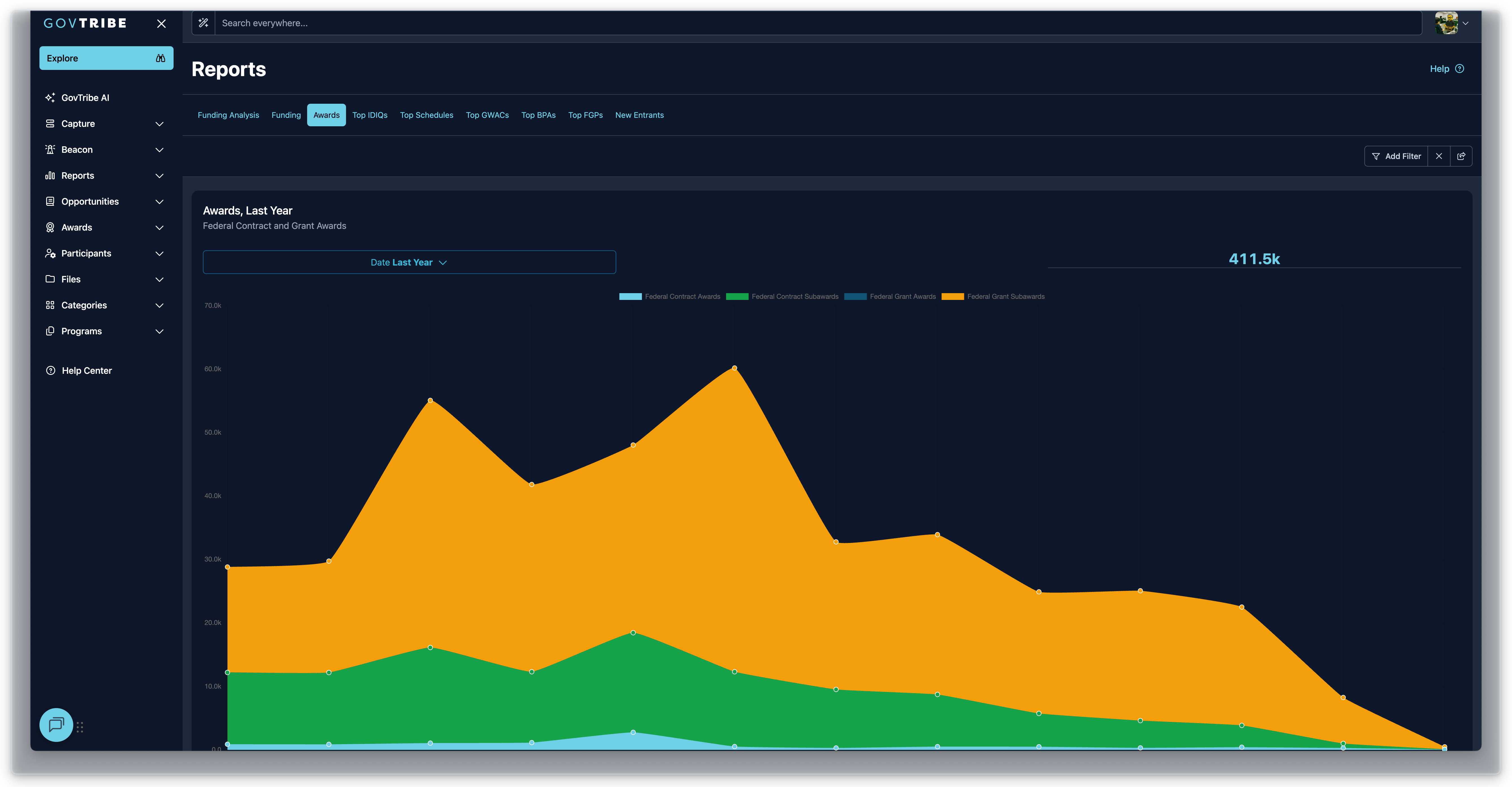
Task: Open GovTribe AI from the sidebar
Action: [85, 98]
